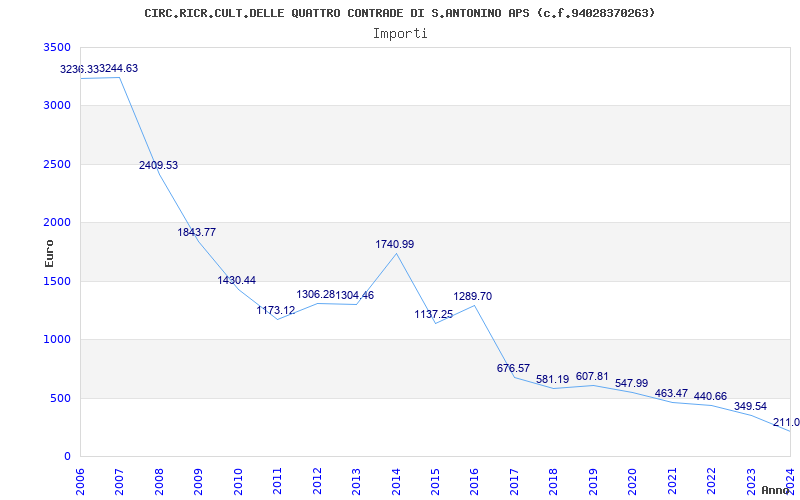Click the chart title with c.f.94028370263

pyautogui.click(x=399, y=13)
